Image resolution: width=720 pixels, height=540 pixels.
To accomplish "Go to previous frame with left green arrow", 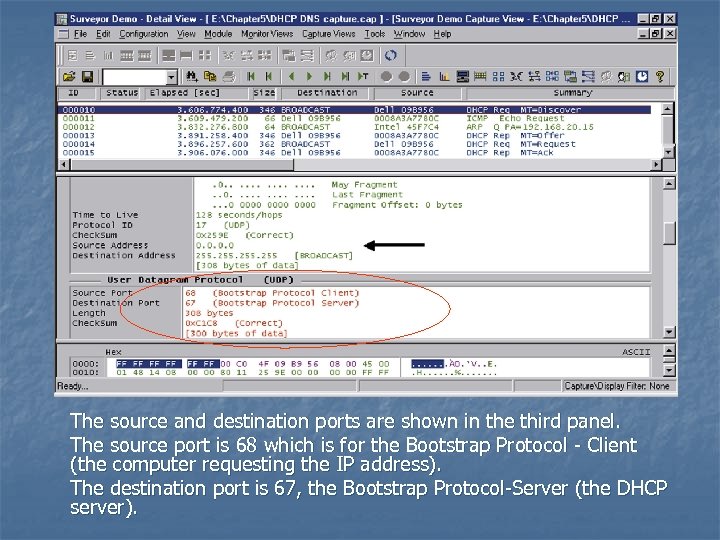I will [x=291, y=76].
